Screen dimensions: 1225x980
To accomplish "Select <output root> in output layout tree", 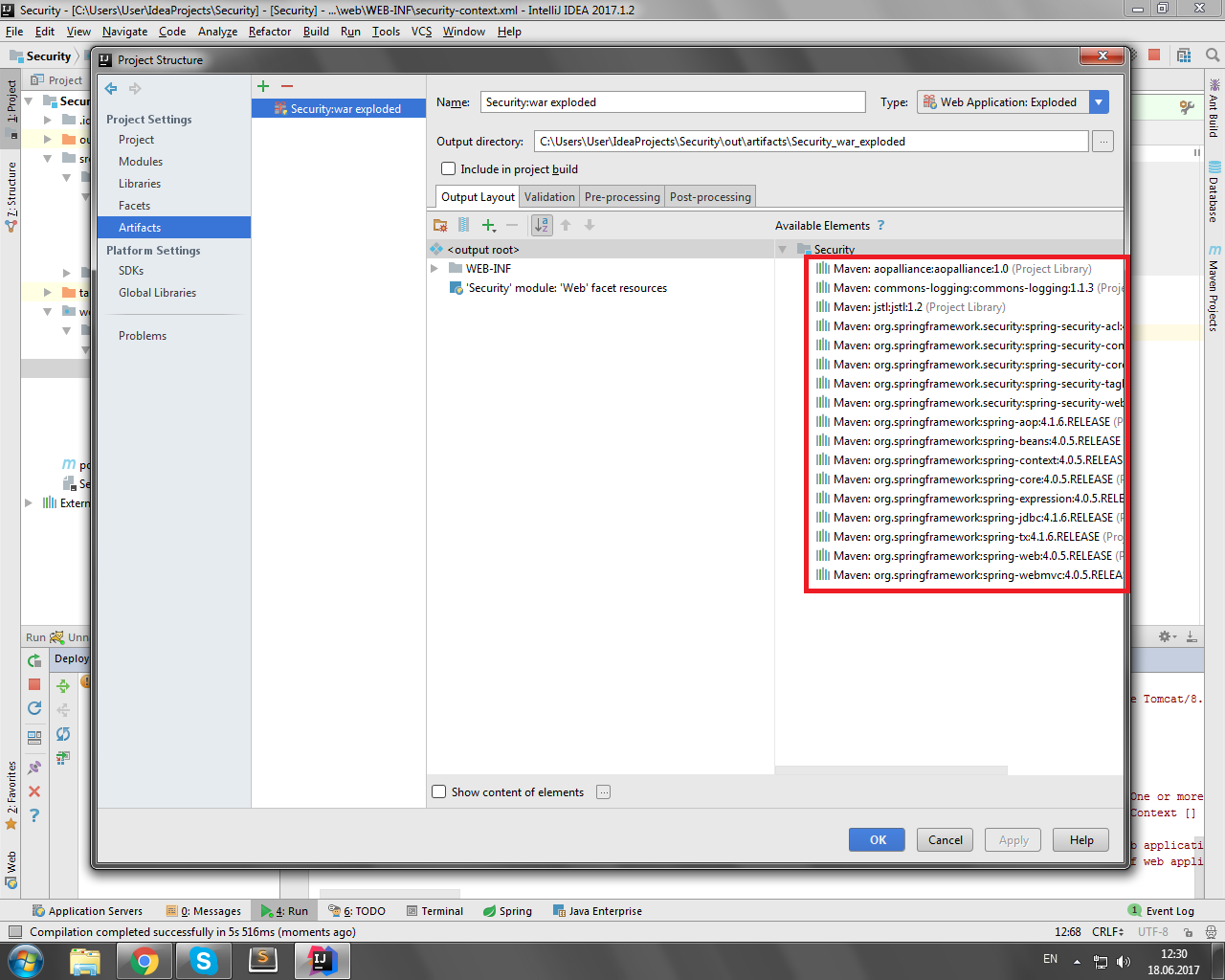I will click(482, 250).
